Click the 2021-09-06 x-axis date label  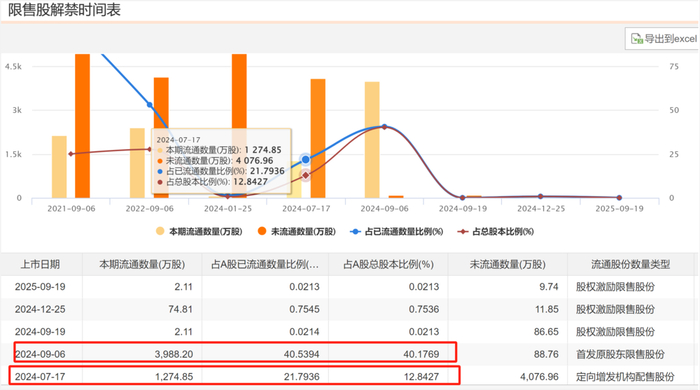click(71, 208)
